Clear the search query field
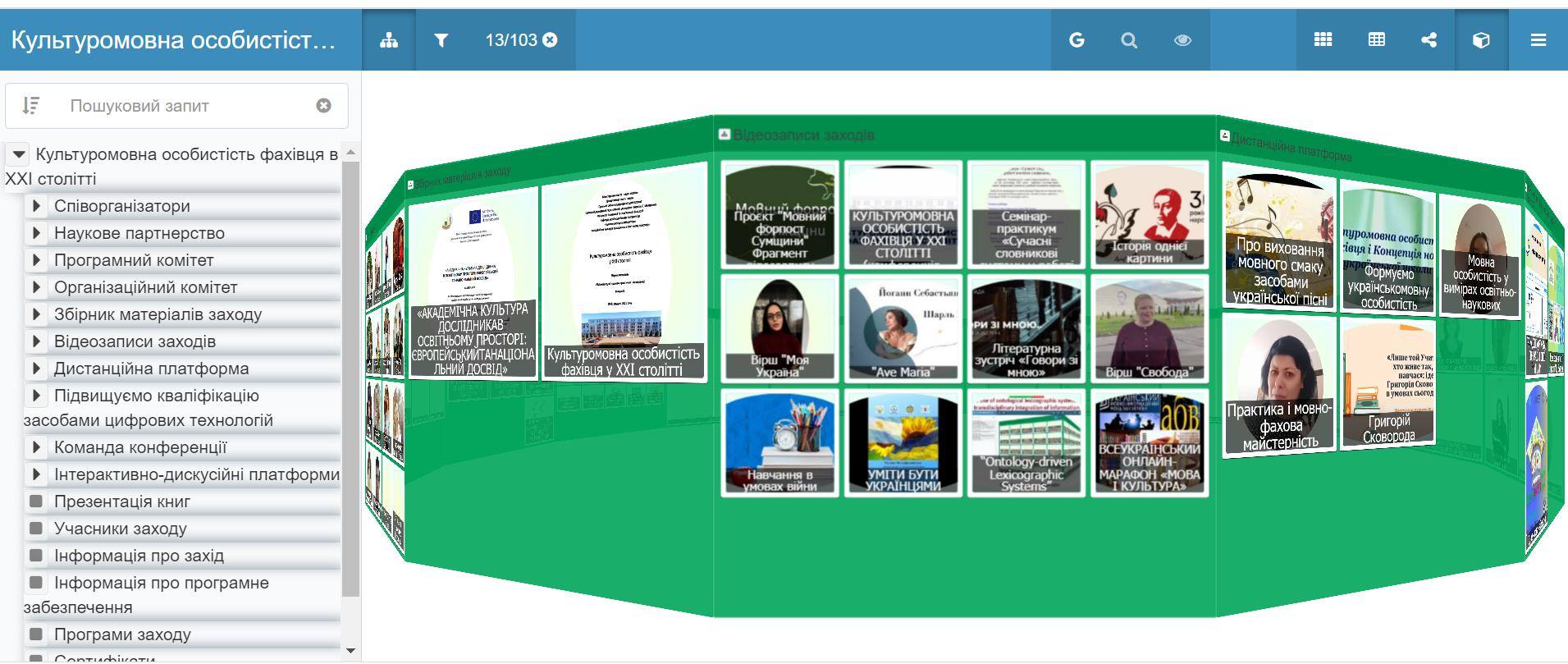 click(x=323, y=106)
